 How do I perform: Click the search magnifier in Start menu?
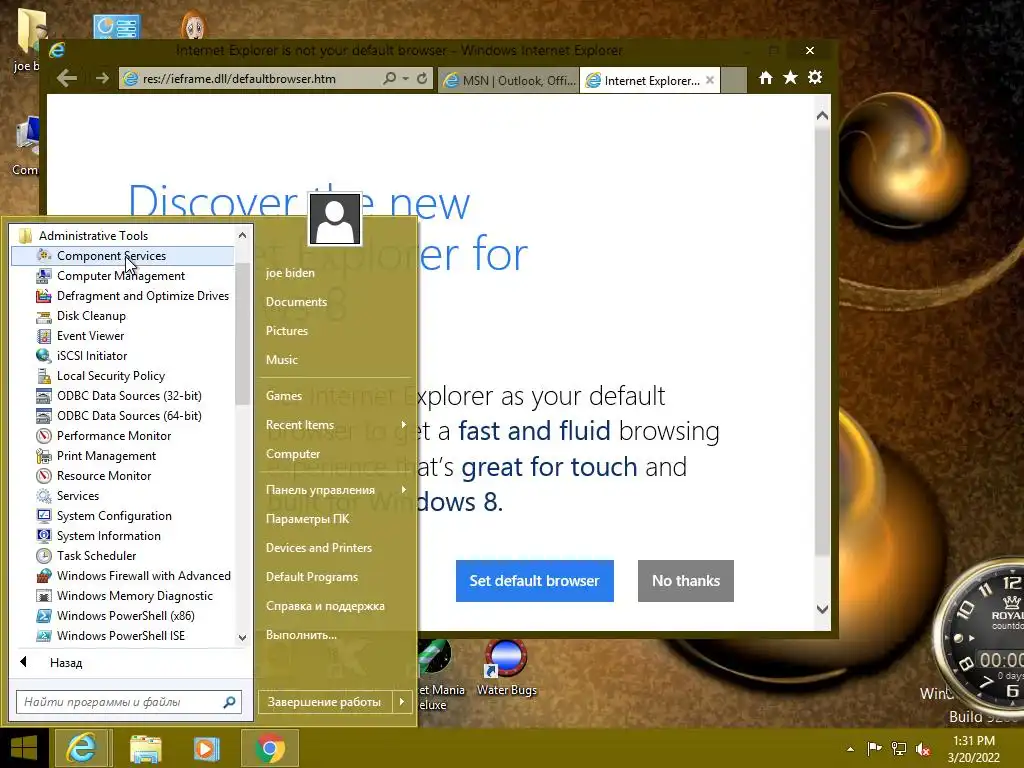click(x=229, y=702)
